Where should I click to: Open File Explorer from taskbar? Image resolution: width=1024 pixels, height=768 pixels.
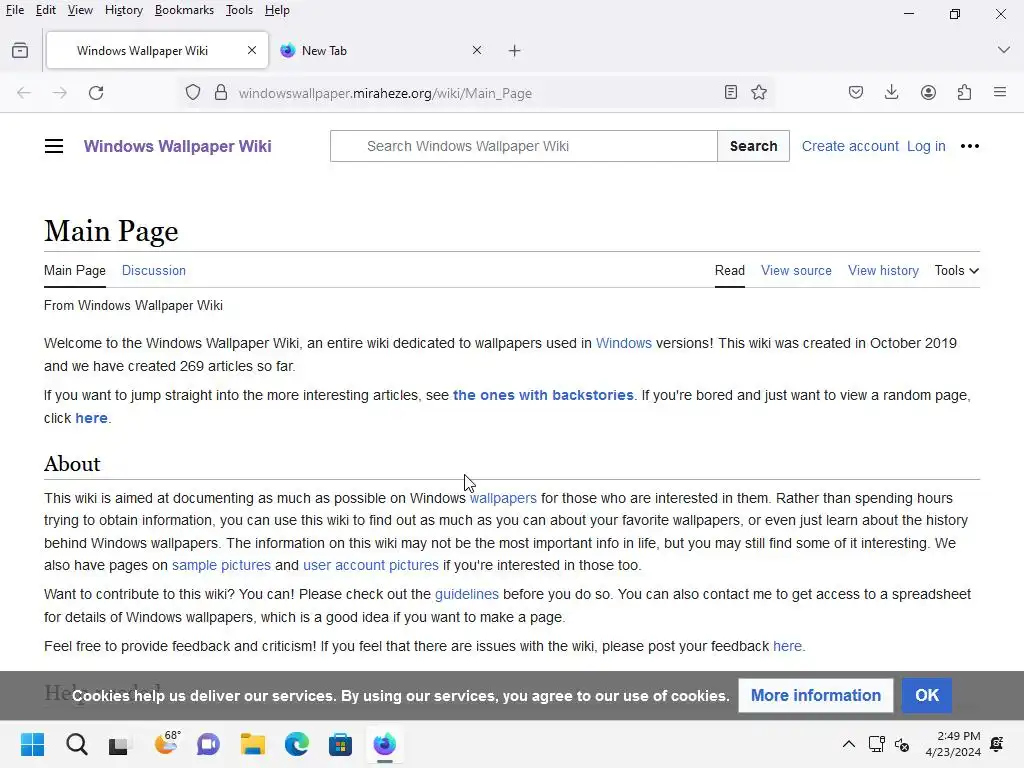(x=253, y=744)
